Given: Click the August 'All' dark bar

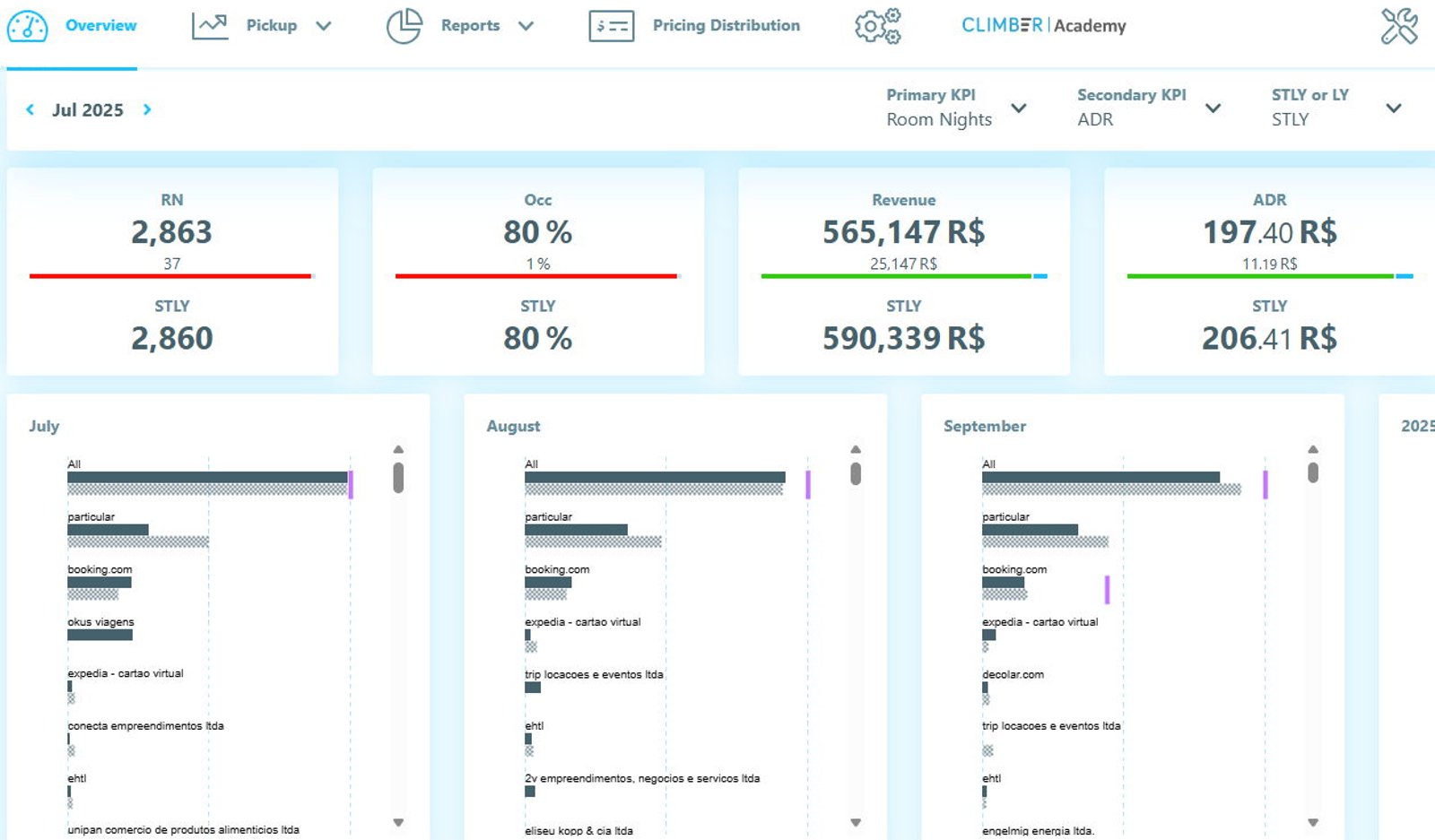Looking at the screenshot, I should click(655, 477).
